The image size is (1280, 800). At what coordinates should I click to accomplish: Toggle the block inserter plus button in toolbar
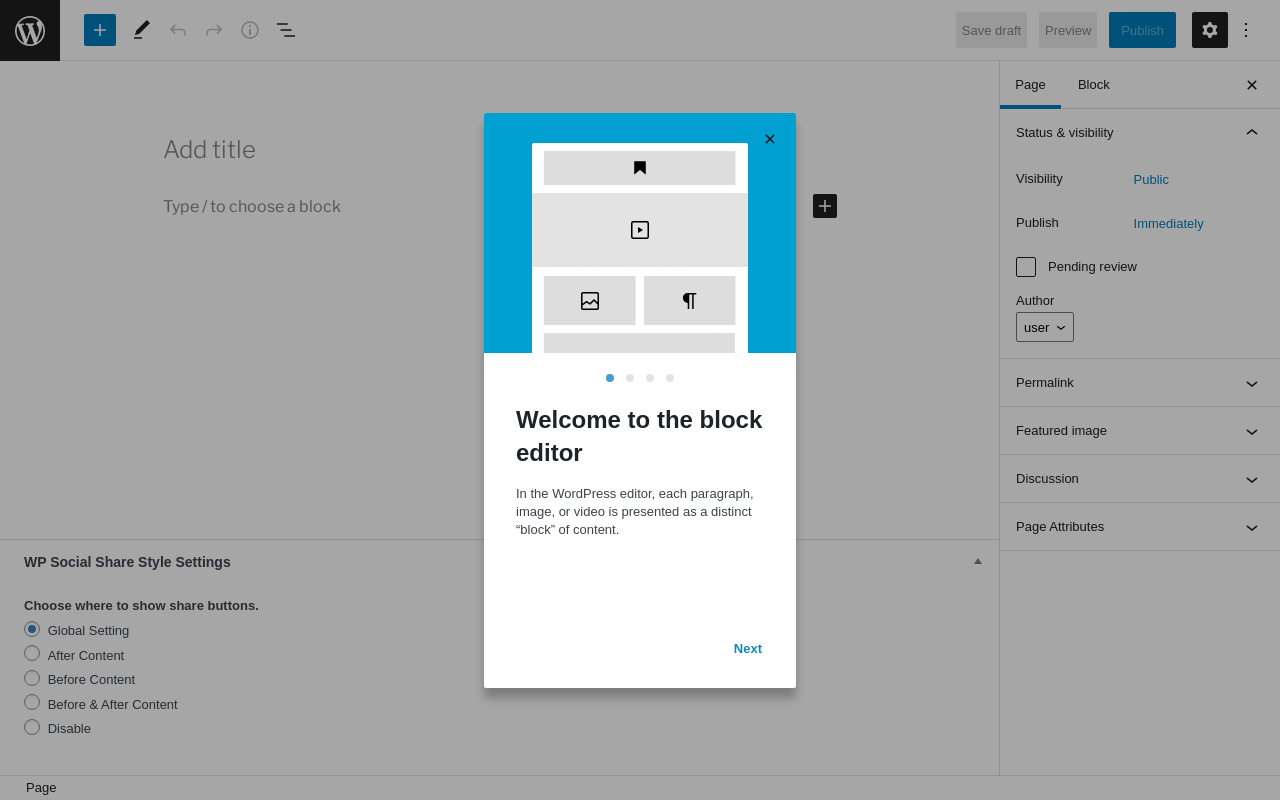pos(100,30)
